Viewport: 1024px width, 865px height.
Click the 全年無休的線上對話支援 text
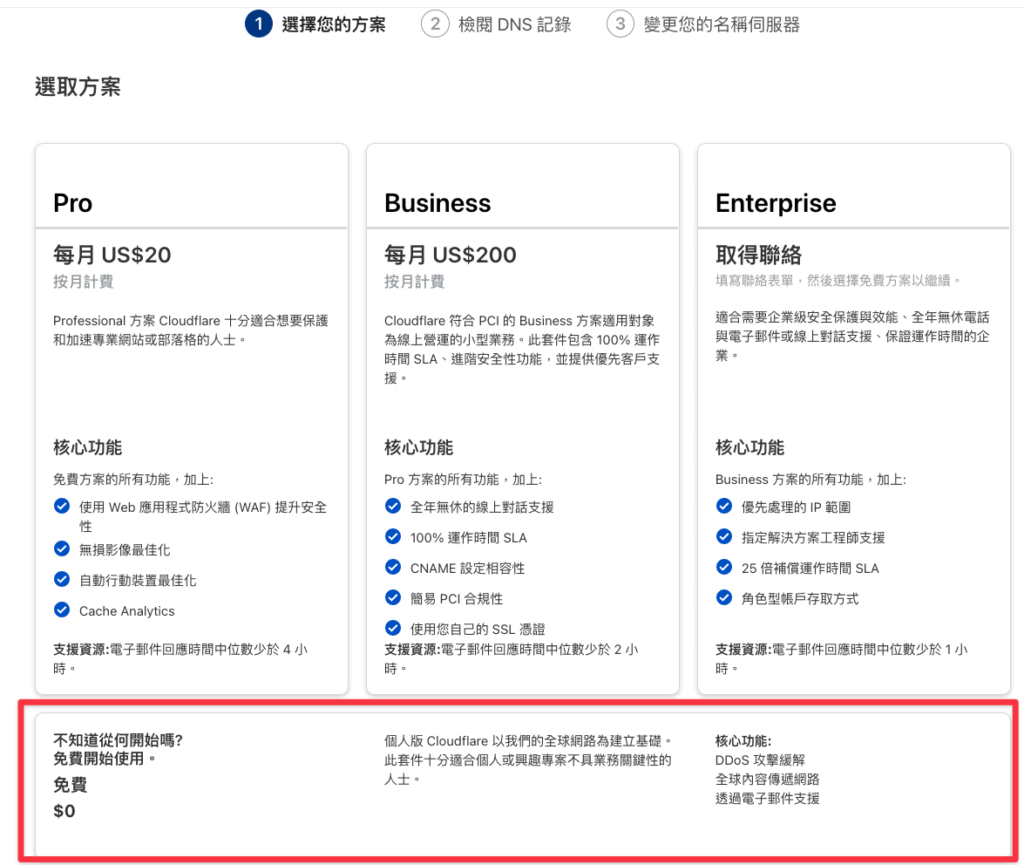pyautogui.click(x=482, y=507)
